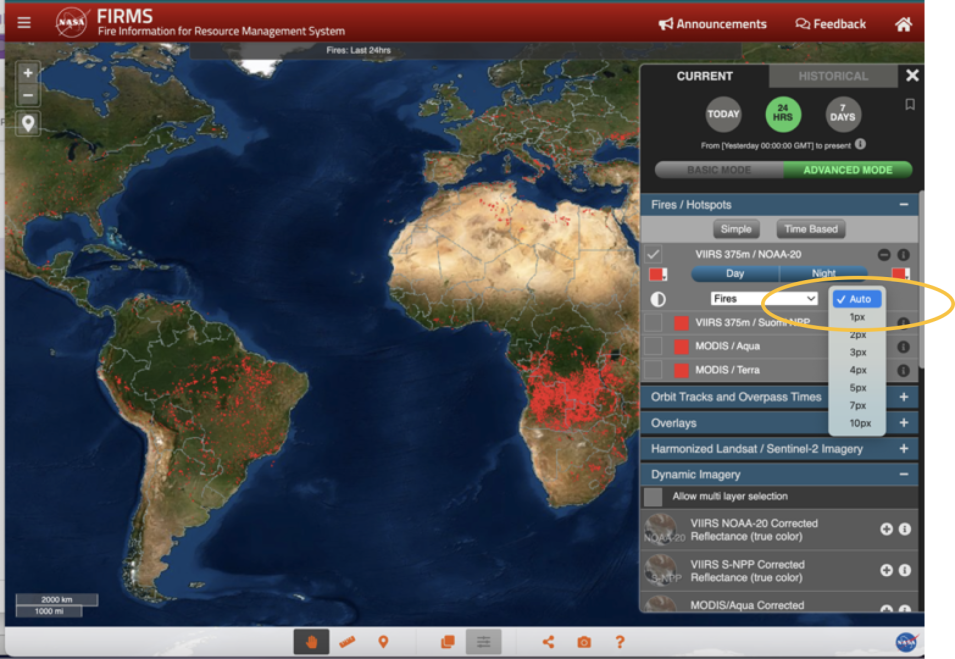Go to the home page icon
The image size is (955, 659).
903,24
